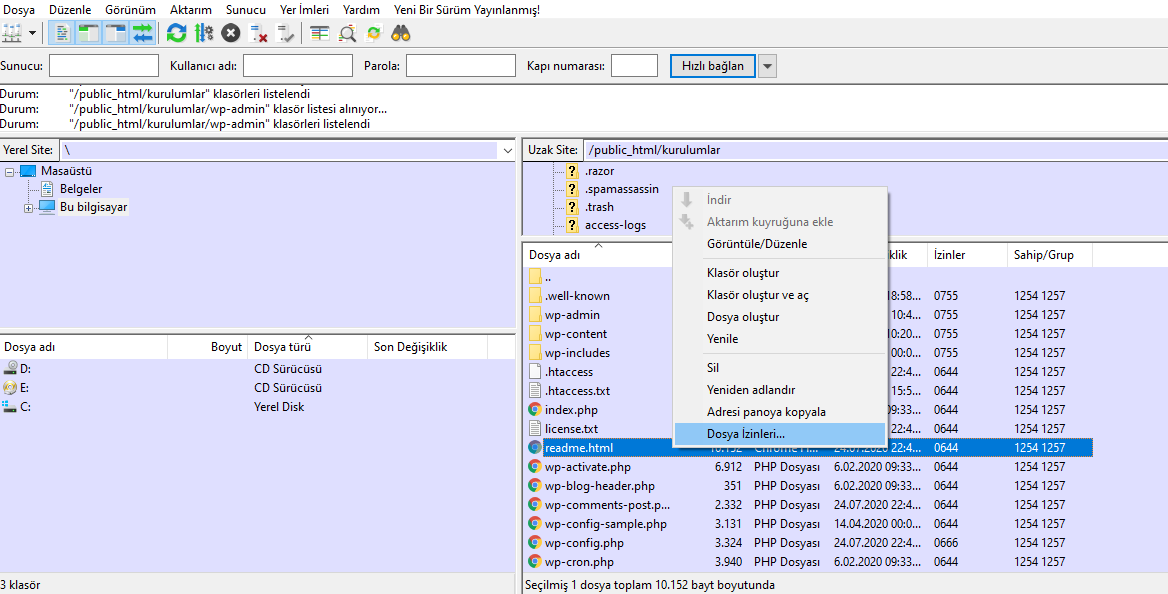Expand the Yerel Site path dropdown
The image size is (1168, 594).
[508, 151]
